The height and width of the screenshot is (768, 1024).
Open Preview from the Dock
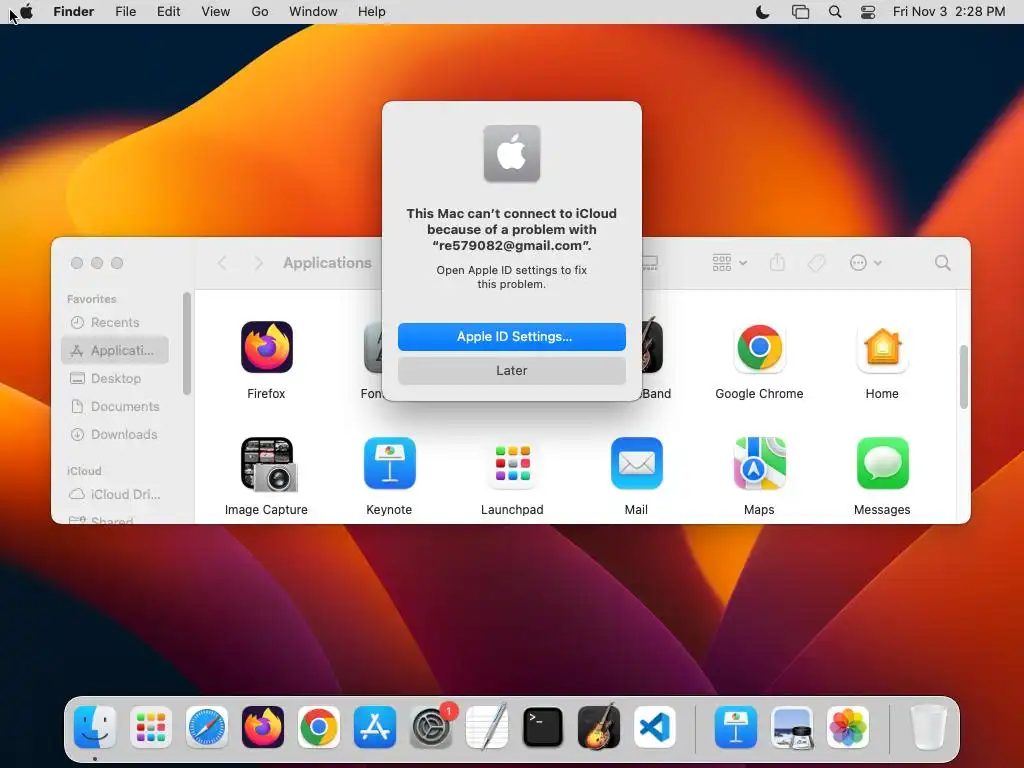792,727
